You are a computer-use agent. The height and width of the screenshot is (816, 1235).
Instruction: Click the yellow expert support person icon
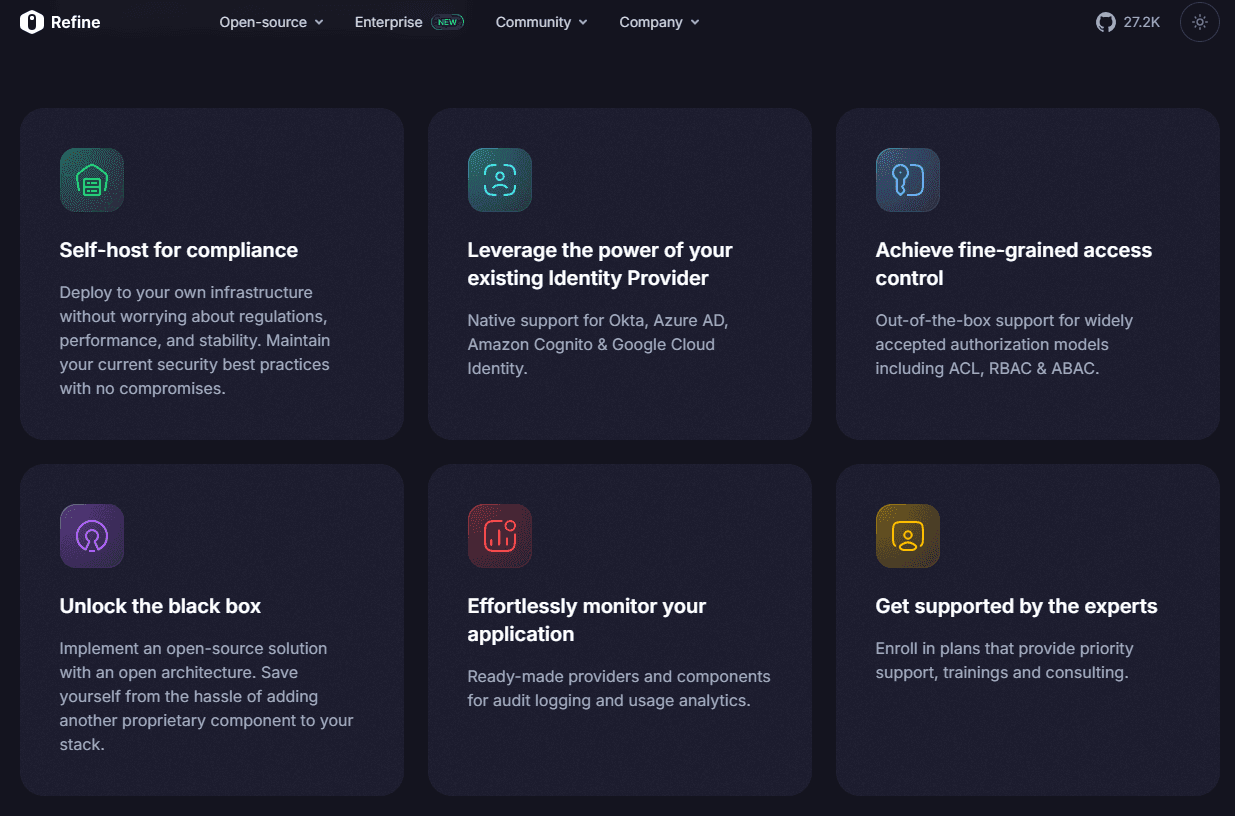tap(908, 536)
